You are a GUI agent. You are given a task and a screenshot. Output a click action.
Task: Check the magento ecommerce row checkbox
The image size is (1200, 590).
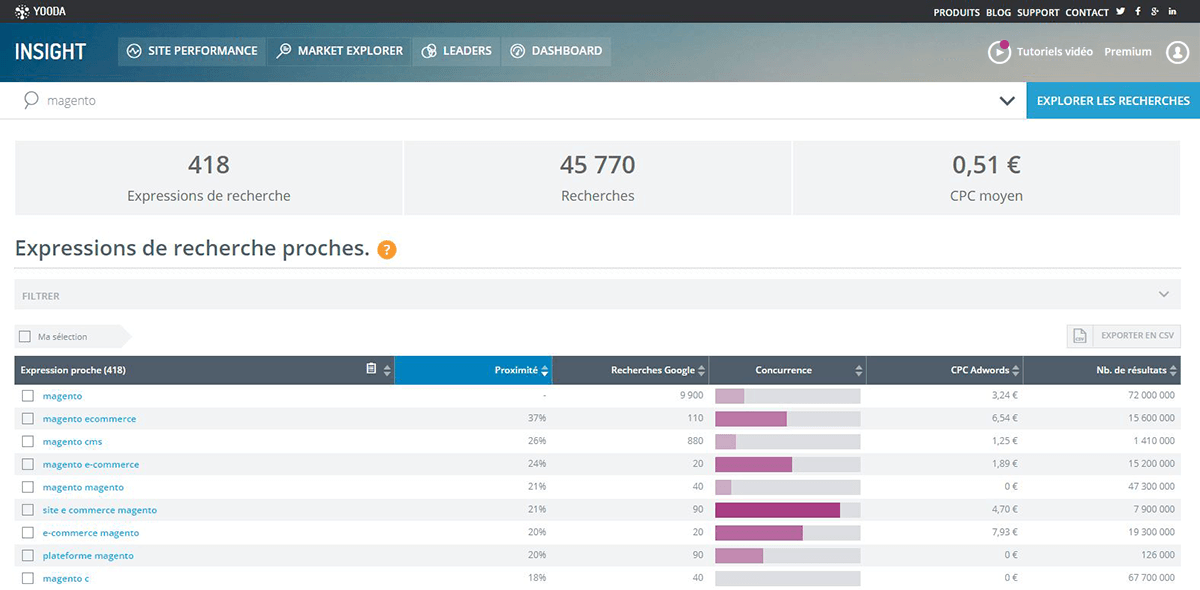click(x=28, y=419)
